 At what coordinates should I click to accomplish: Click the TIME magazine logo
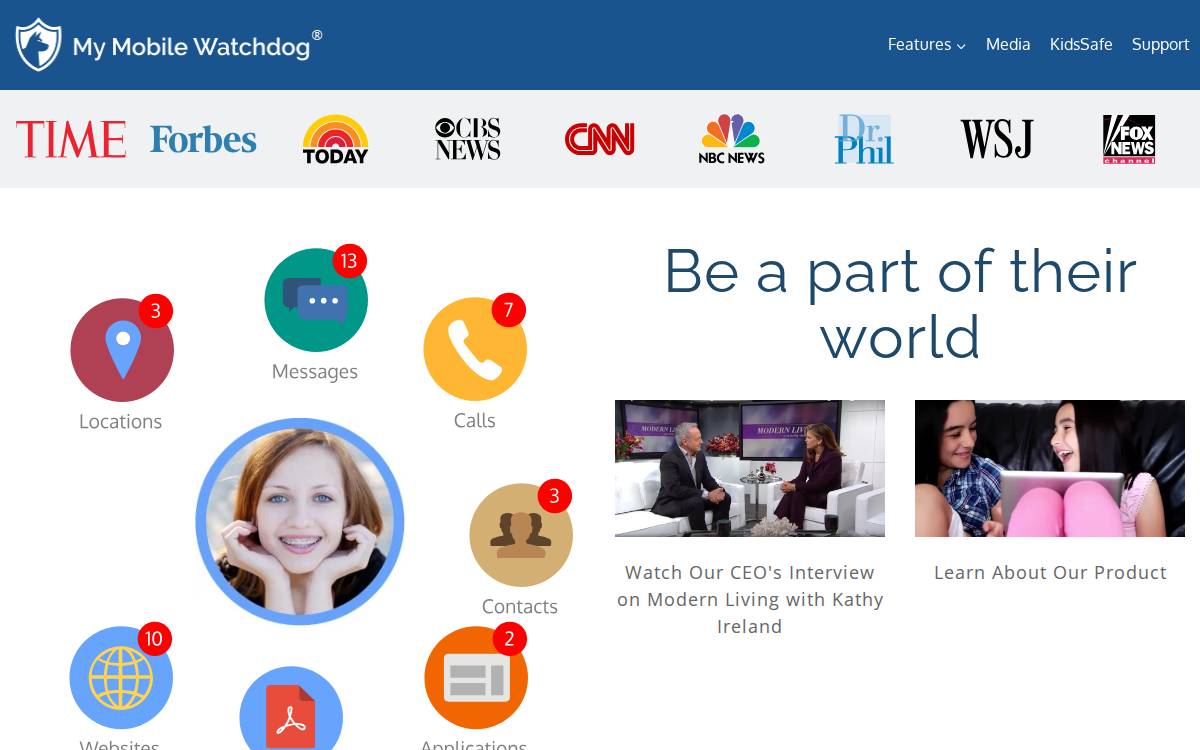pos(71,139)
